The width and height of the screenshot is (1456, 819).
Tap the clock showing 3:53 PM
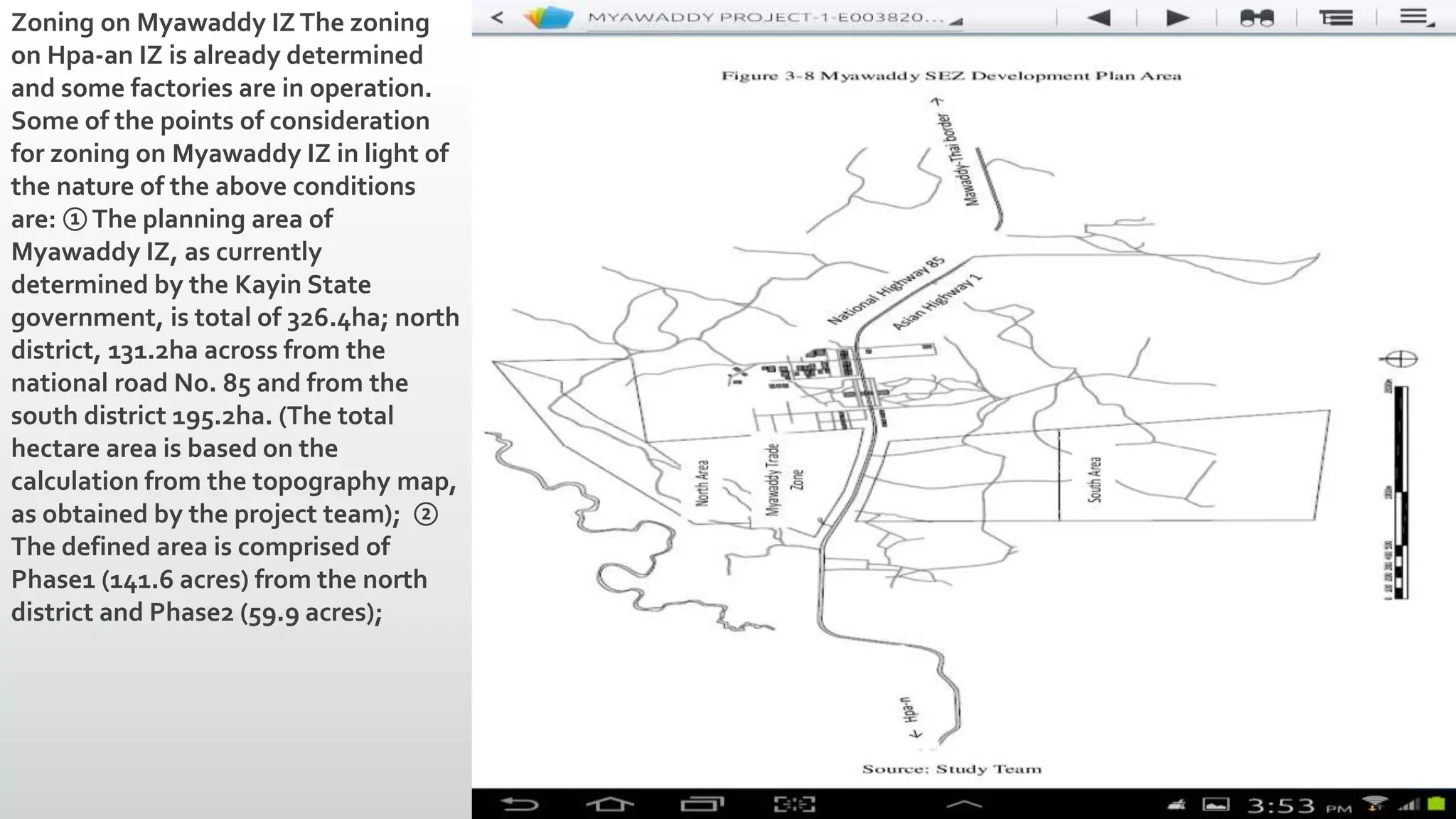point(1299,805)
